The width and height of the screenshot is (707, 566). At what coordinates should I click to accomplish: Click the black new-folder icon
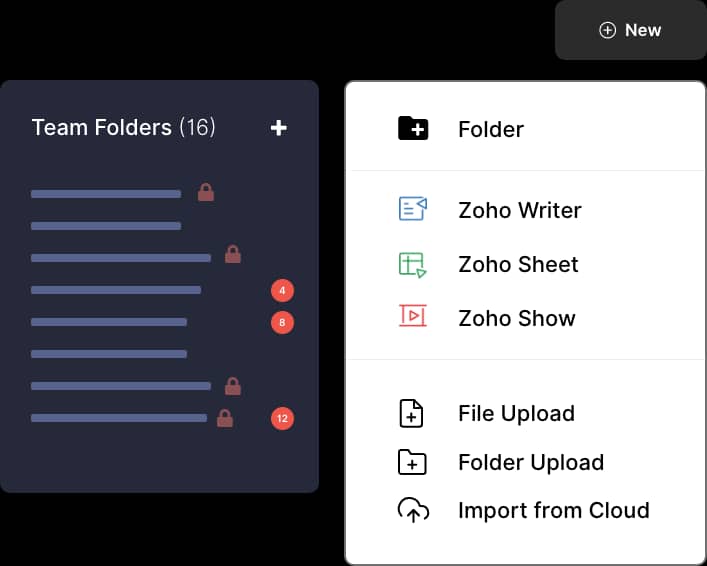click(413, 129)
